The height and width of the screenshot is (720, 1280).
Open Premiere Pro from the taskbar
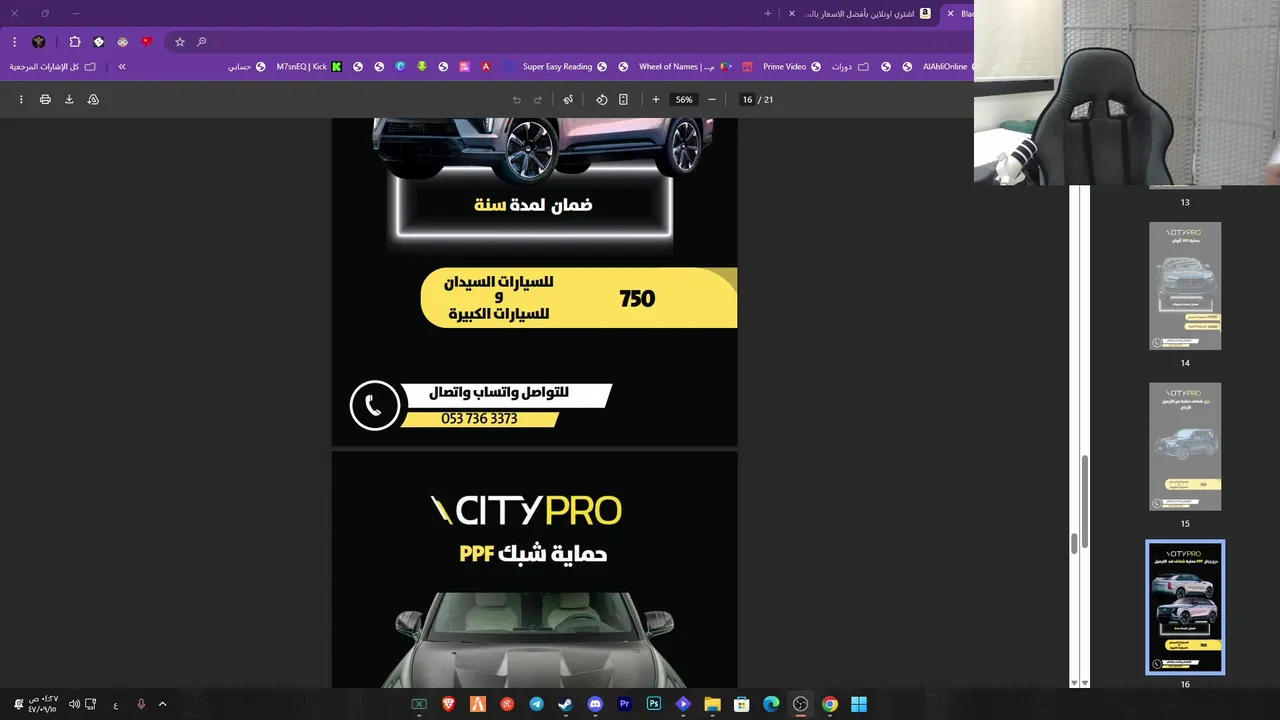pos(625,704)
